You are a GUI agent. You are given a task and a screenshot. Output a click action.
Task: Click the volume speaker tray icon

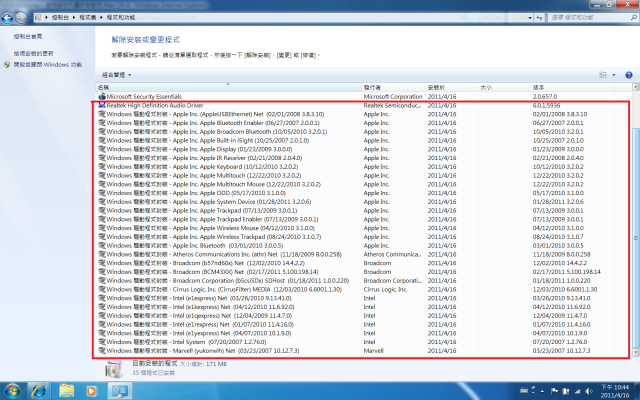coord(589,391)
